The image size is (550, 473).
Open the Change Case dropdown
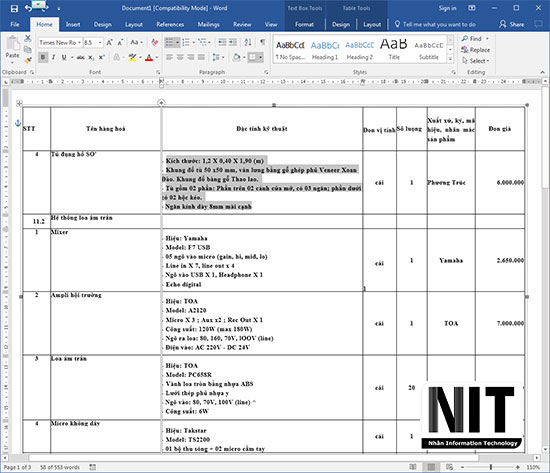pyautogui.click(x=136, y=42)
